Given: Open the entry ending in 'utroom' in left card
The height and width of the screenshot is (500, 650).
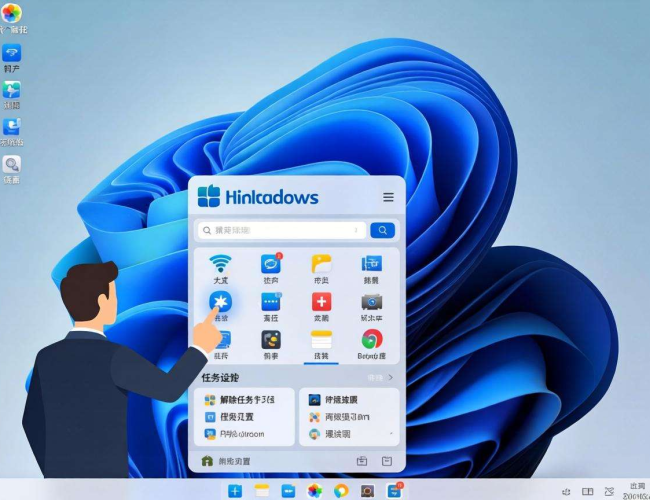Looking at the screenshot, I should click(x=234, y=434).
